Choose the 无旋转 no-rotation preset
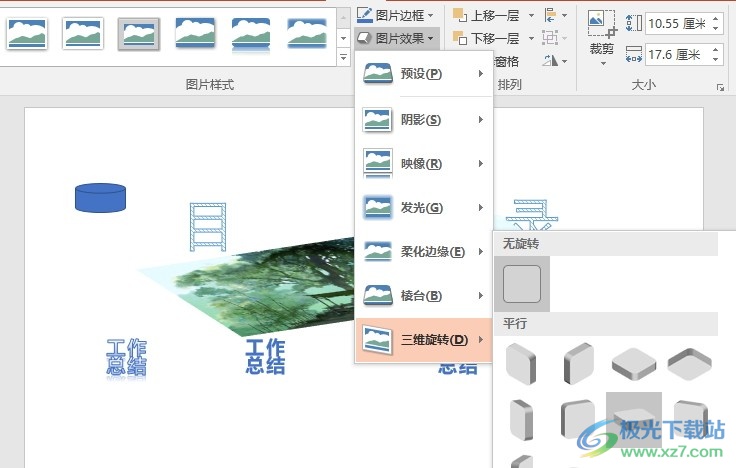Screen dimensions: 736x468 [522, 284]
